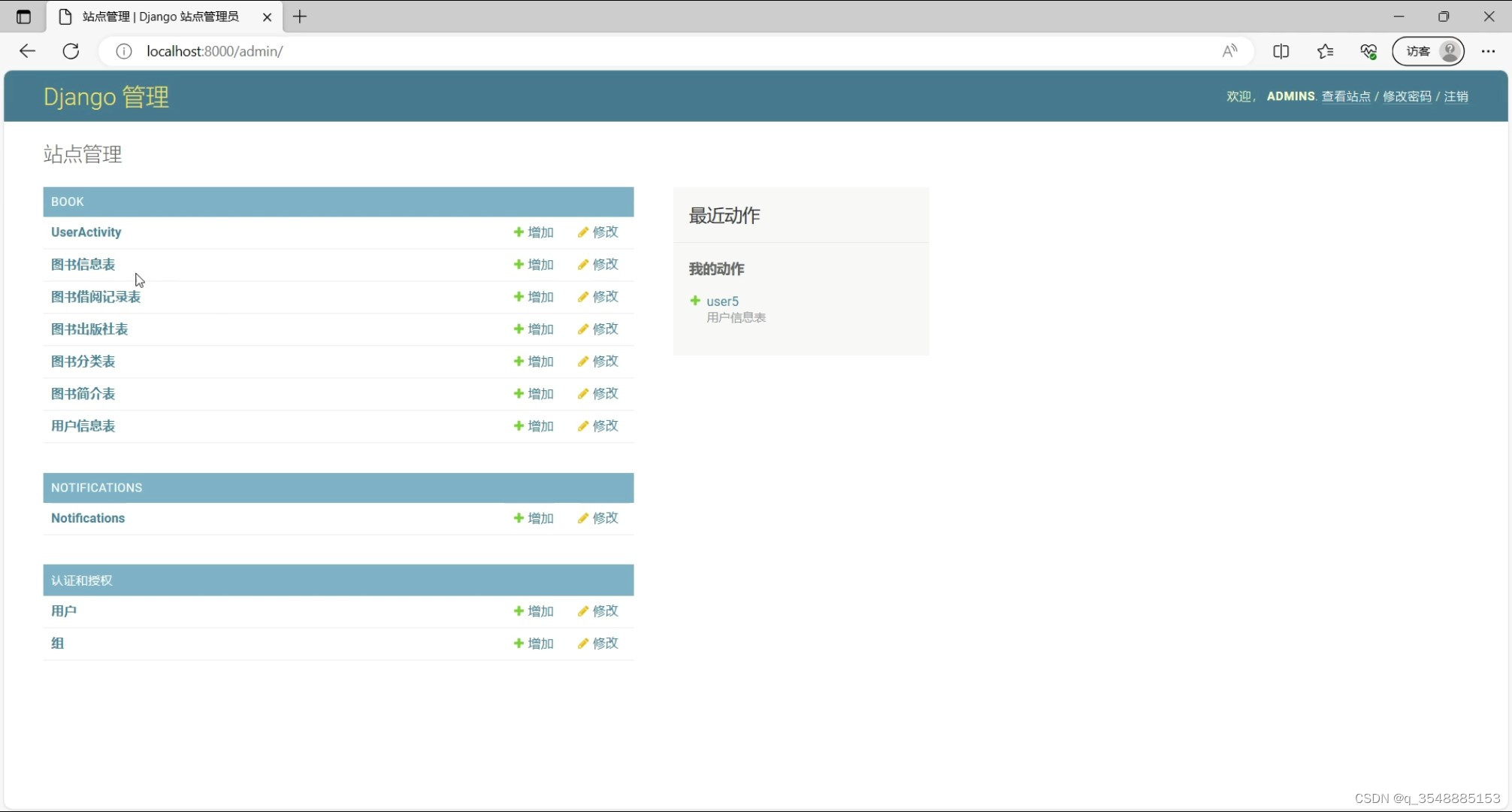Click the localhost:8000/admin/ address field
1512x812 pixels.
coord(526,51)
